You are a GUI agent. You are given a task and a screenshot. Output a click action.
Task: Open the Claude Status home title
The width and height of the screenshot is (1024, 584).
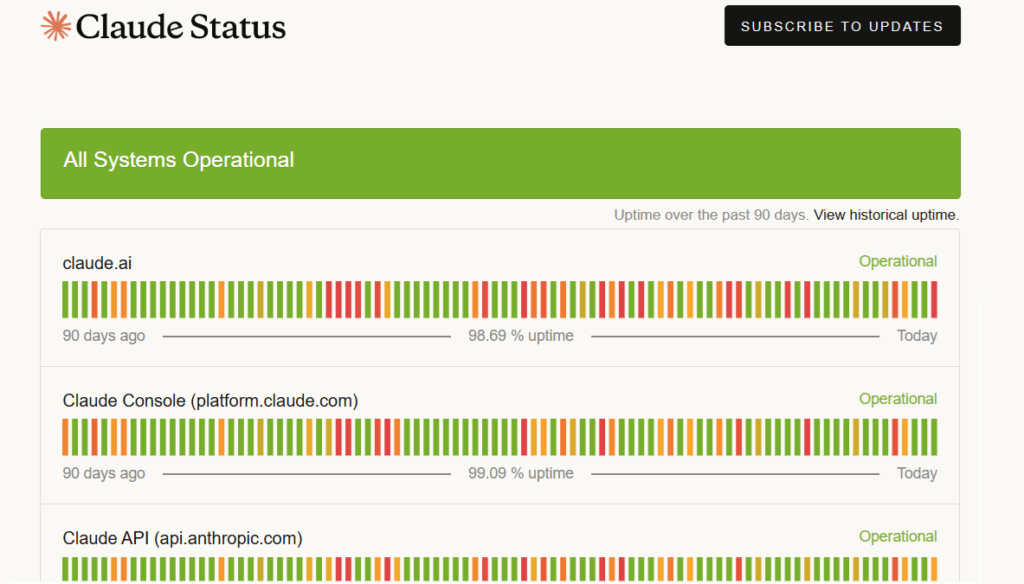(x=180, y=27)
